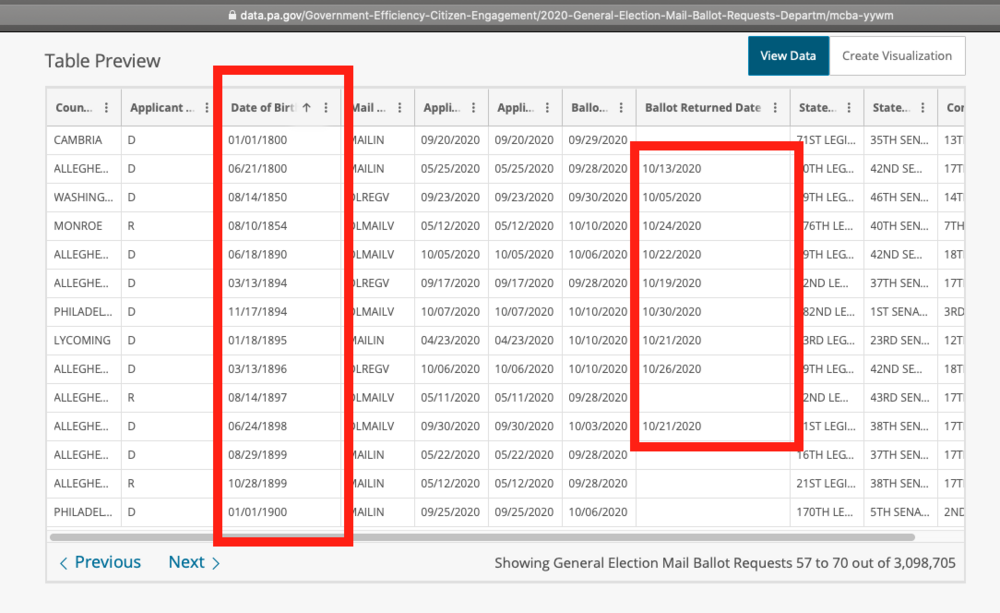The image size is (1000, 613).
Task: Go to the Previous page of results
Action: 100,563
